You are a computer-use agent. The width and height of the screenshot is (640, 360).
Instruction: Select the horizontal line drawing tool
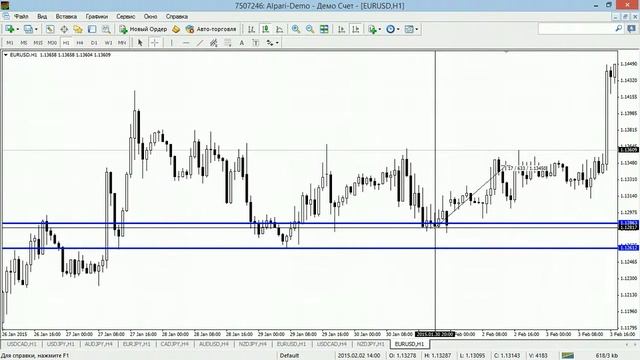tap(186, 42)
